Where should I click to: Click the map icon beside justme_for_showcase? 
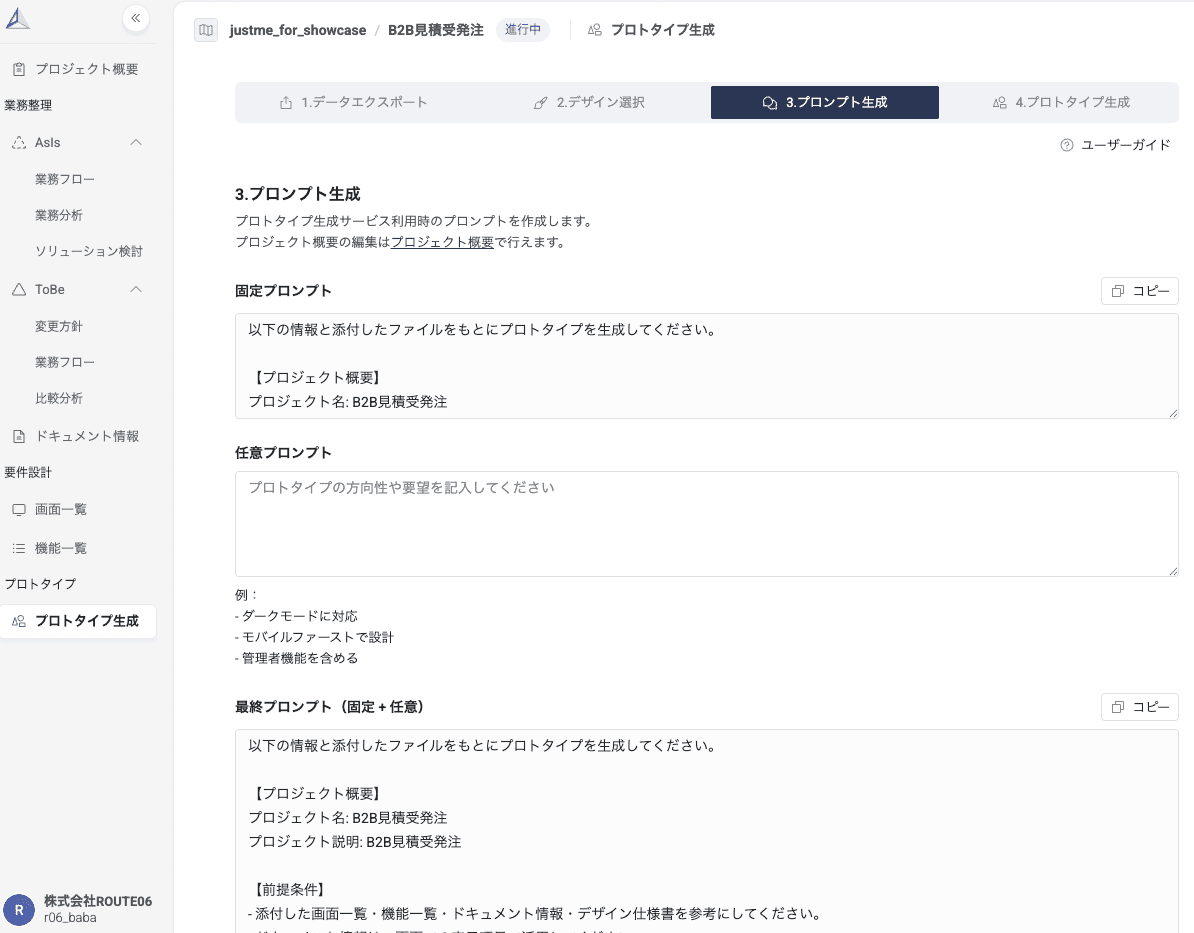(206, 30)
